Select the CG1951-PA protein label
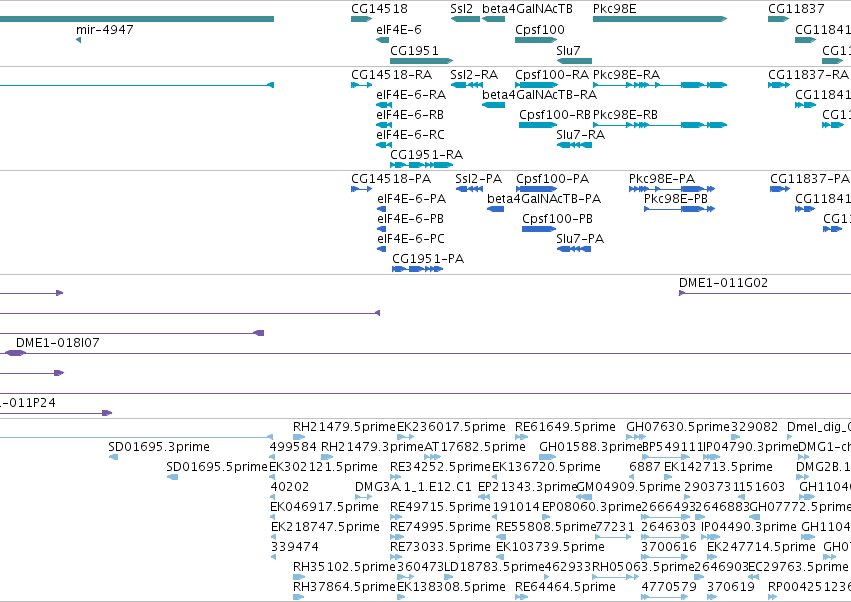 click(428, 259)
